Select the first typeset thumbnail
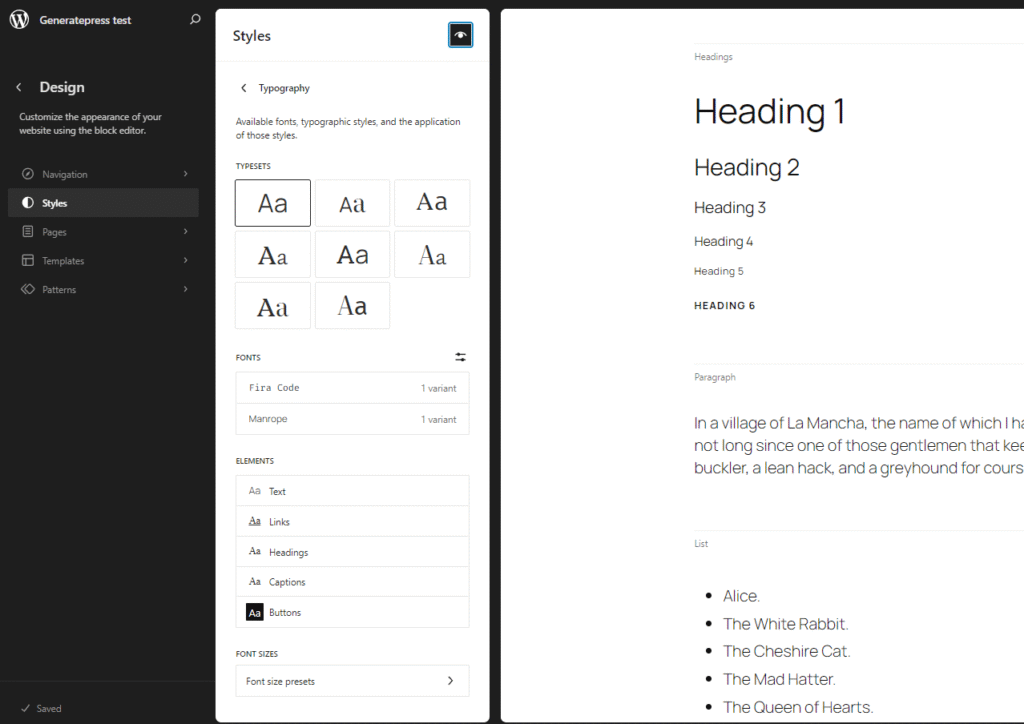Viewport: 1024px width, 724px height. [x=273, y=203]
